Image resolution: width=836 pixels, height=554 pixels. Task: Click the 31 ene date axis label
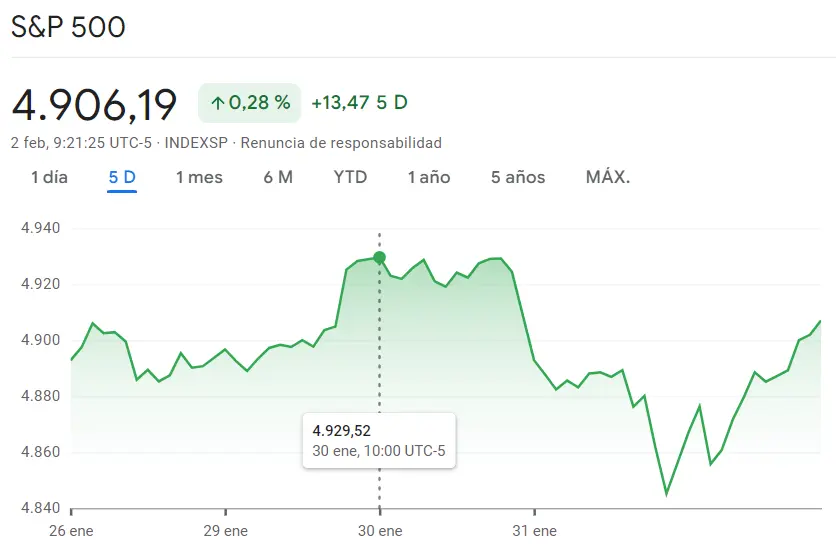click(x=533, y=531)
